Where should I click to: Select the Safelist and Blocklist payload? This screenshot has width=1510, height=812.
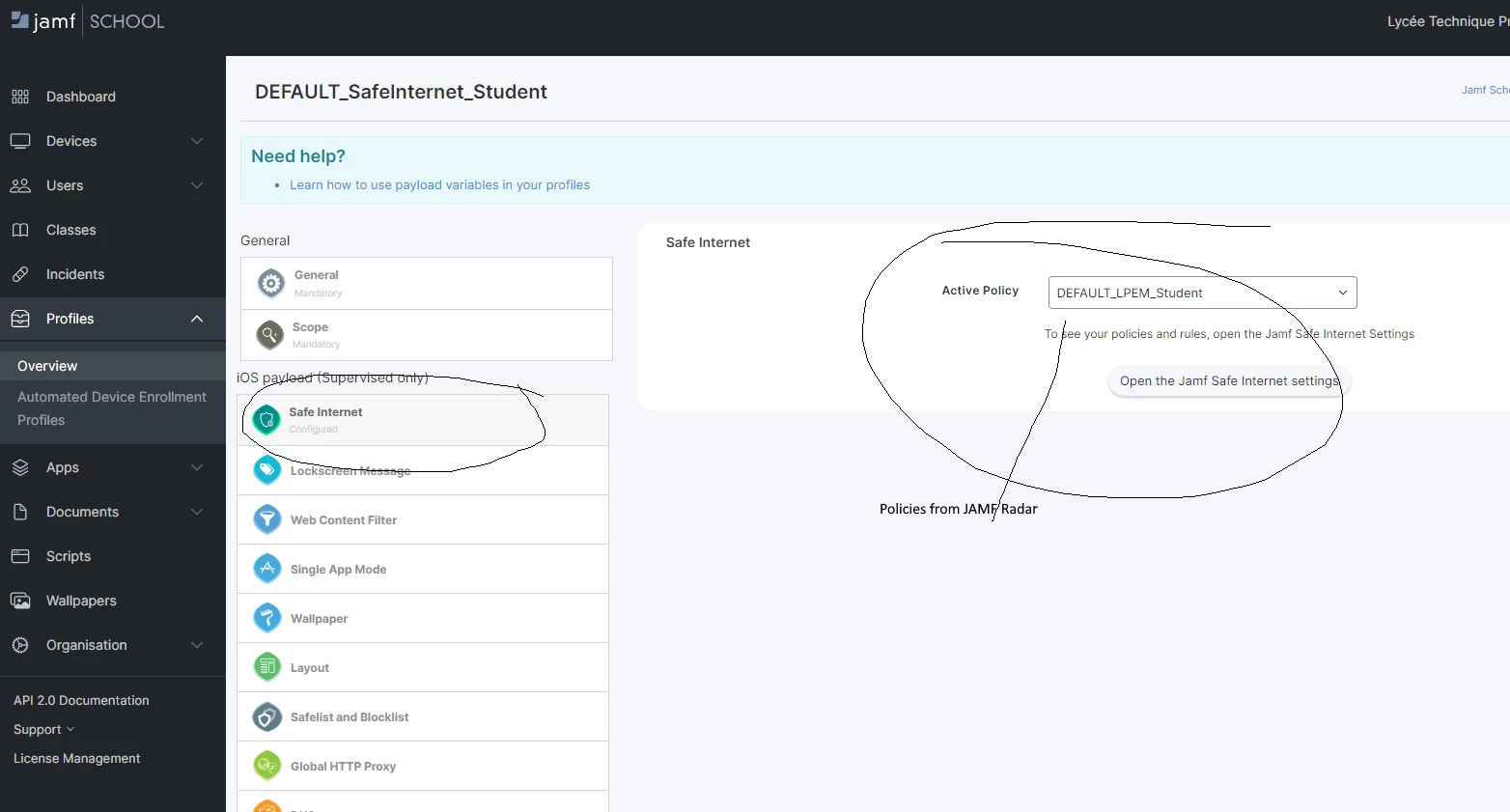click(423, 716)
